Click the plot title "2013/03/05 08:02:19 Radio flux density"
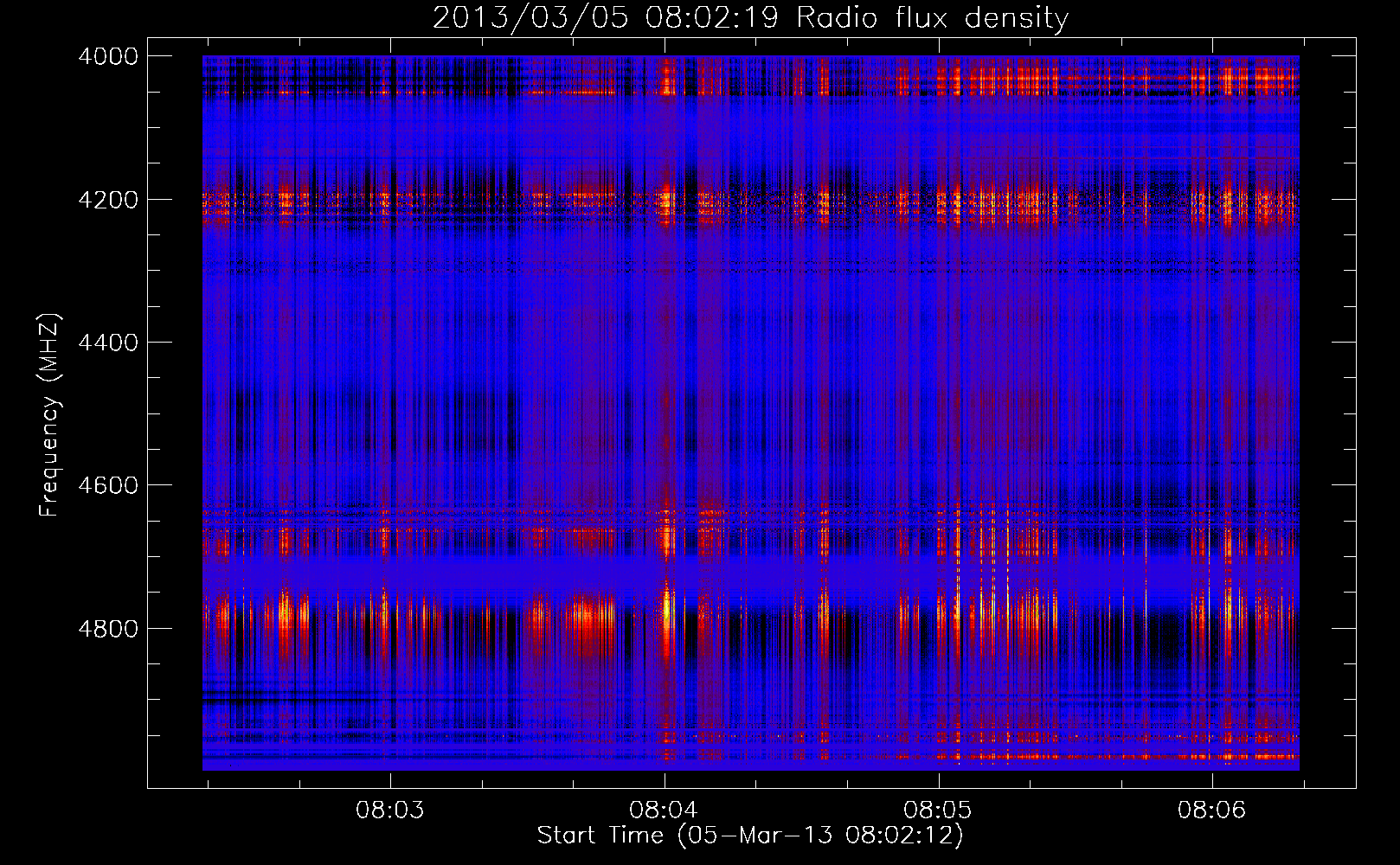Screen dimensions: 1400x865 point(750,17)
